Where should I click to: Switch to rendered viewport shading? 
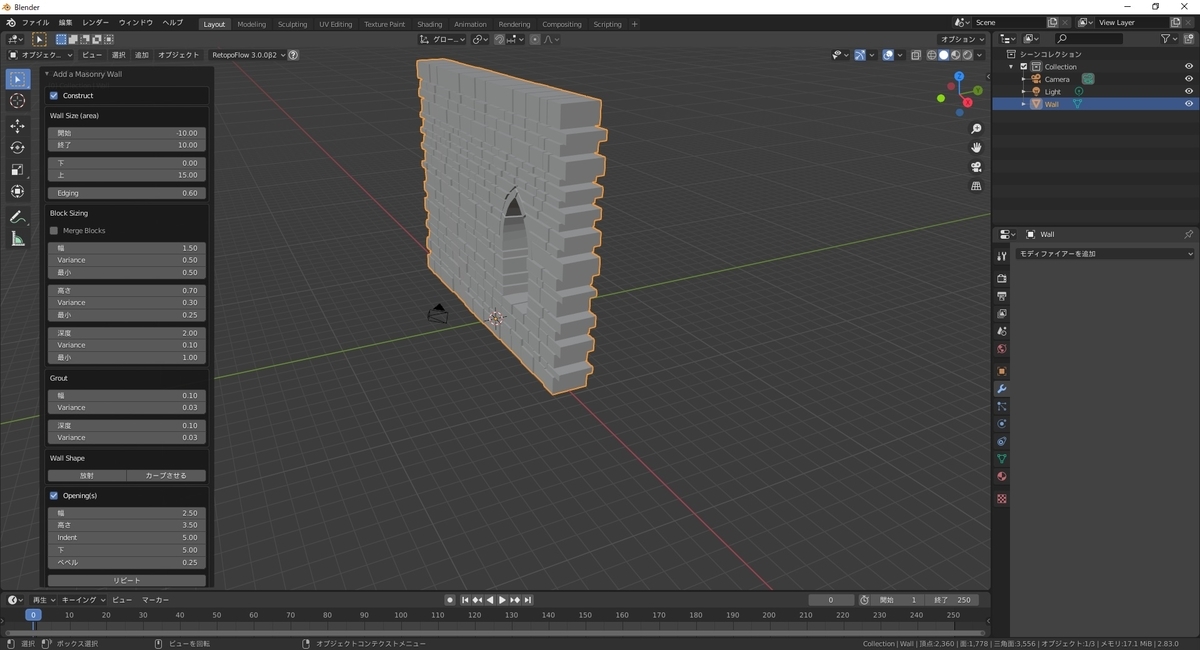click(x=967, y=55)
